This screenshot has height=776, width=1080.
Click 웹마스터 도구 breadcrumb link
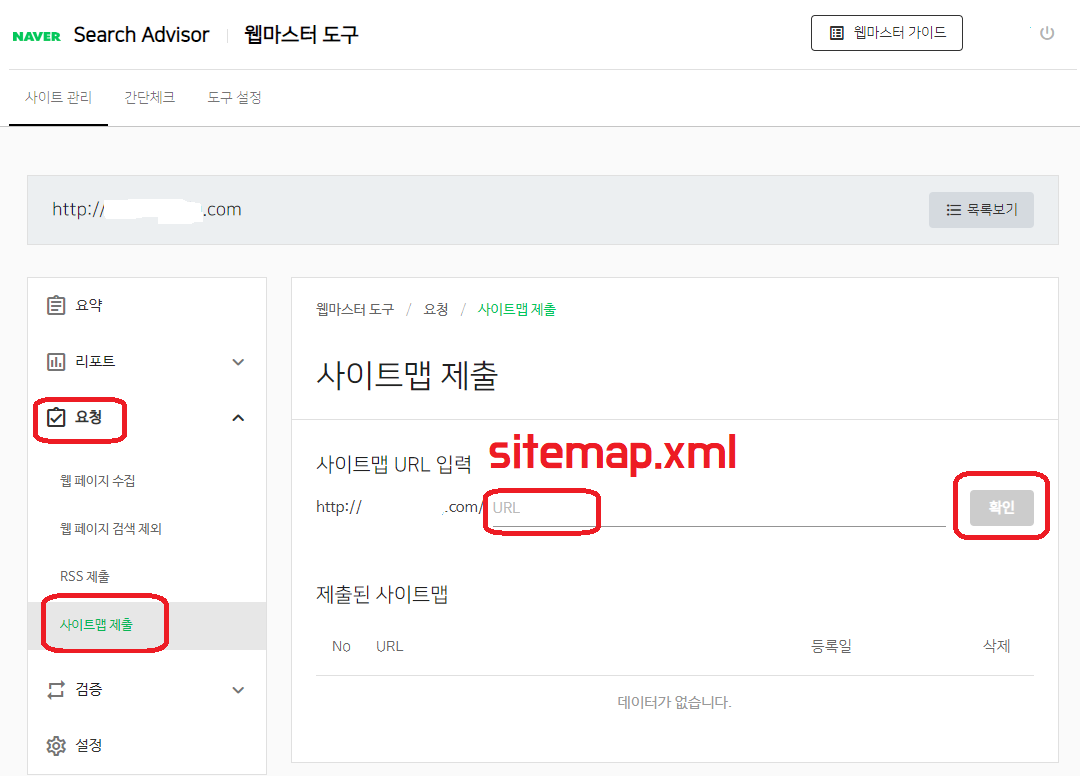click(x=355, y=310)
